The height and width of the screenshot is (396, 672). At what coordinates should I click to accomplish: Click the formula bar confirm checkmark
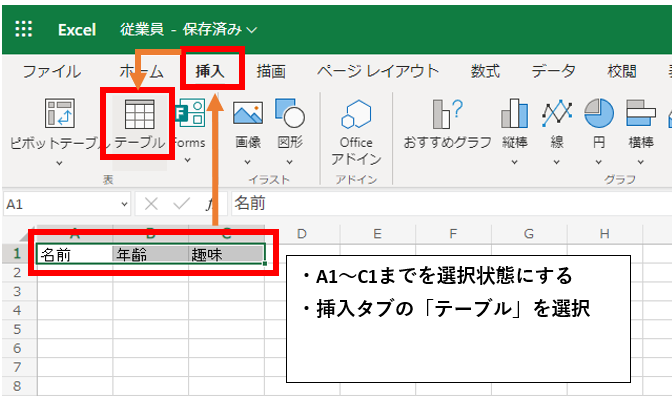pos(181,204)
